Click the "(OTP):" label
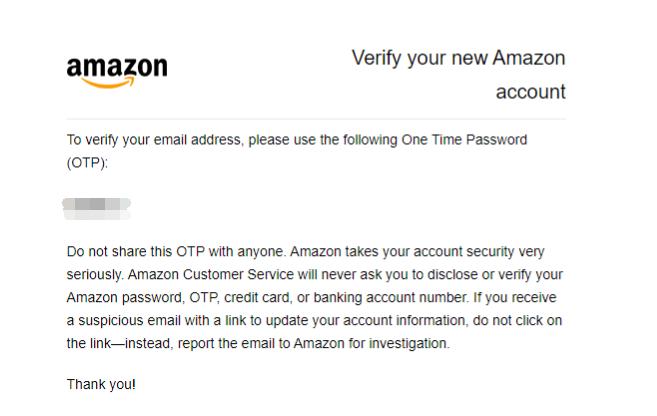Screen dimensions: 657x416 tap(87, 162)
